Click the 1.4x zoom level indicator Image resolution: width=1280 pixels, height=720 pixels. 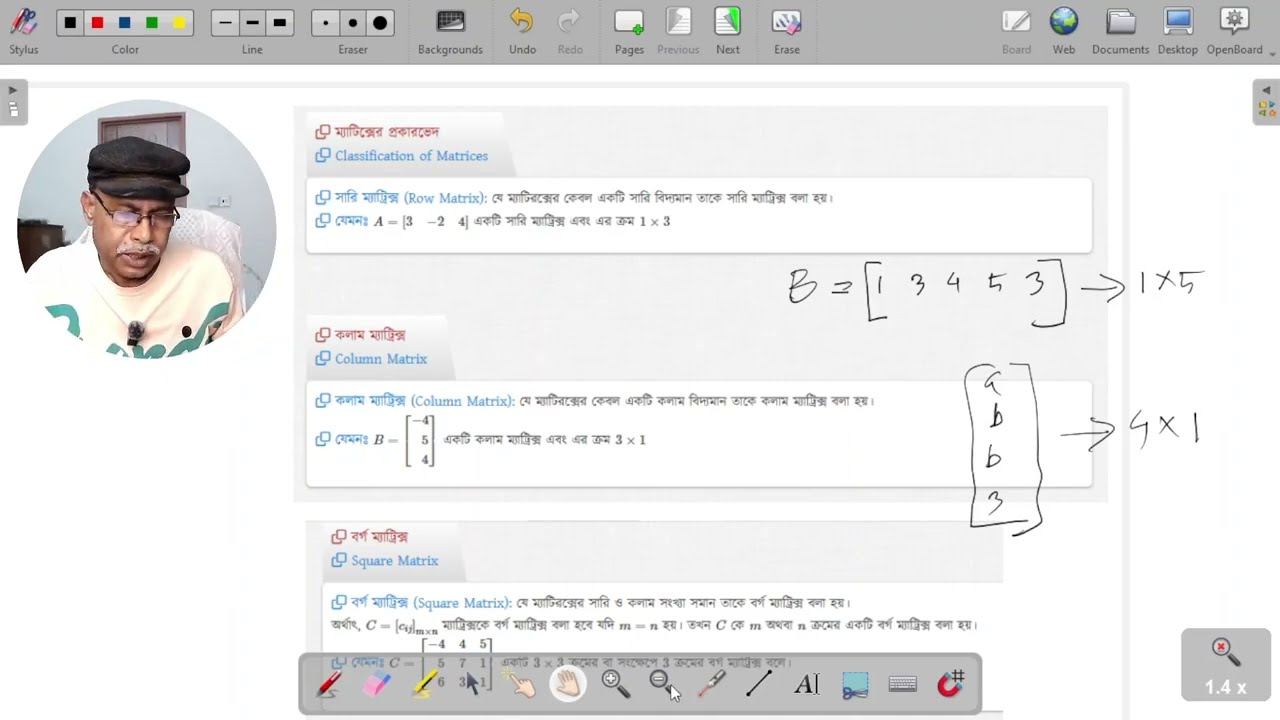point(1225,665)
